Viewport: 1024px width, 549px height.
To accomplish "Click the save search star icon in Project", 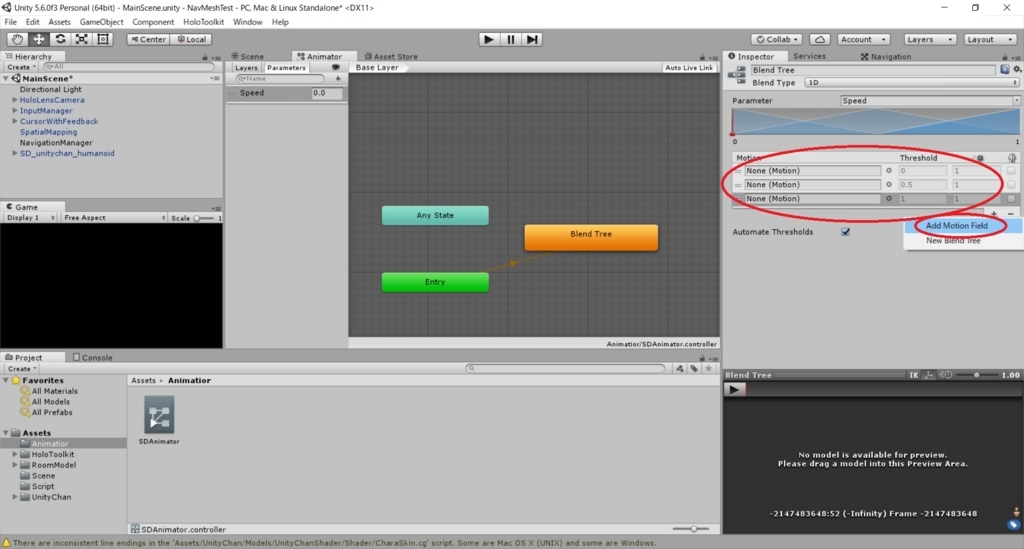I will tap(709, 368).
